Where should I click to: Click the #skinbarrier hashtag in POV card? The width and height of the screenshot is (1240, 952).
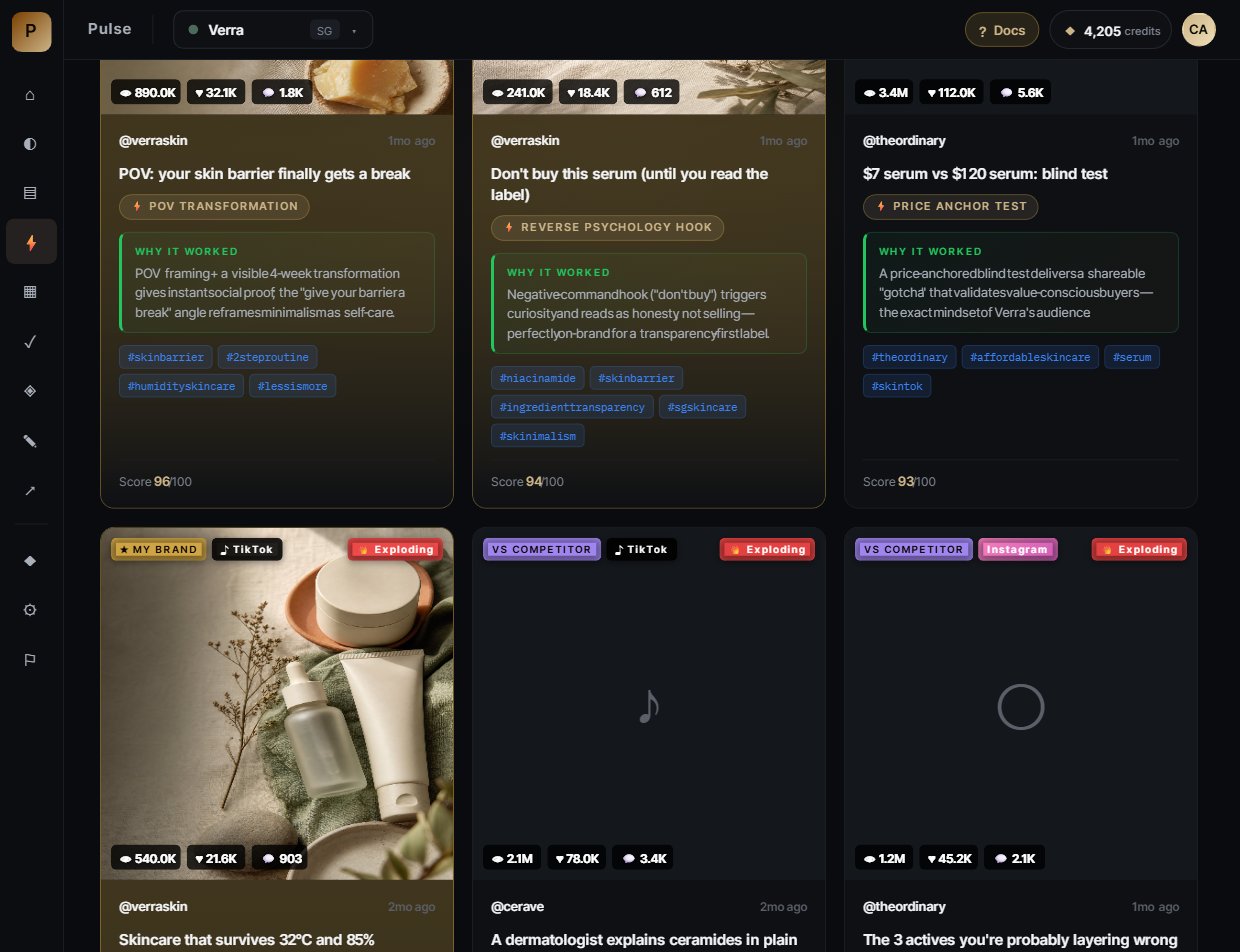click(165, 357)
